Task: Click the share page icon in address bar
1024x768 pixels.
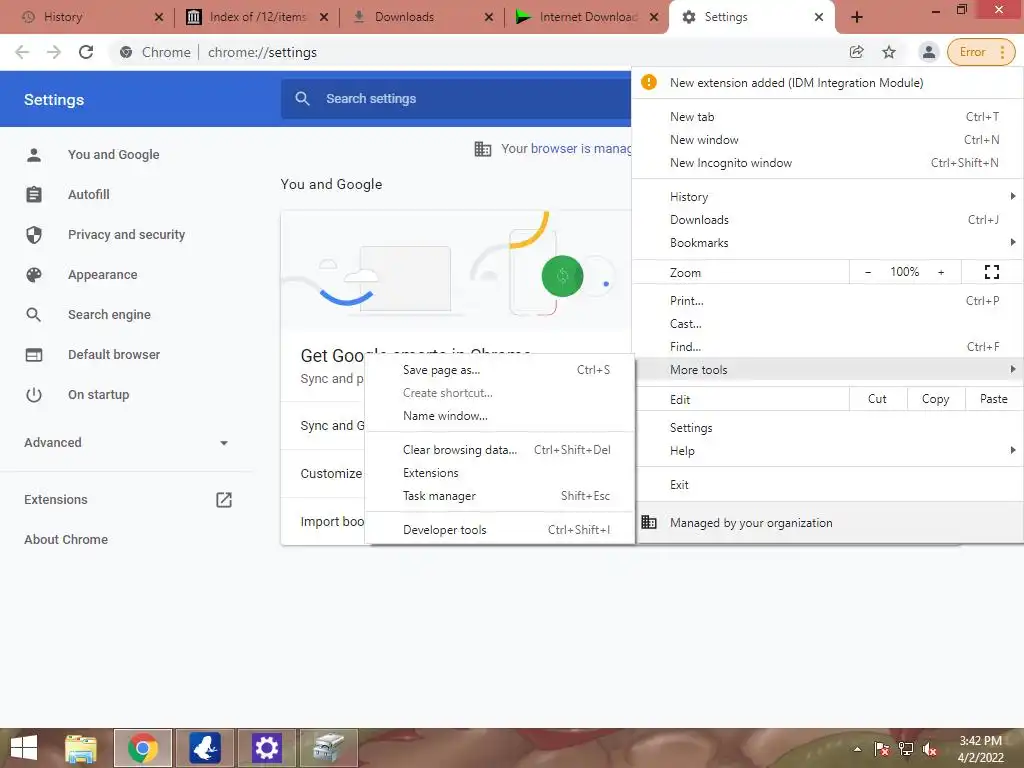Action: 856,52
